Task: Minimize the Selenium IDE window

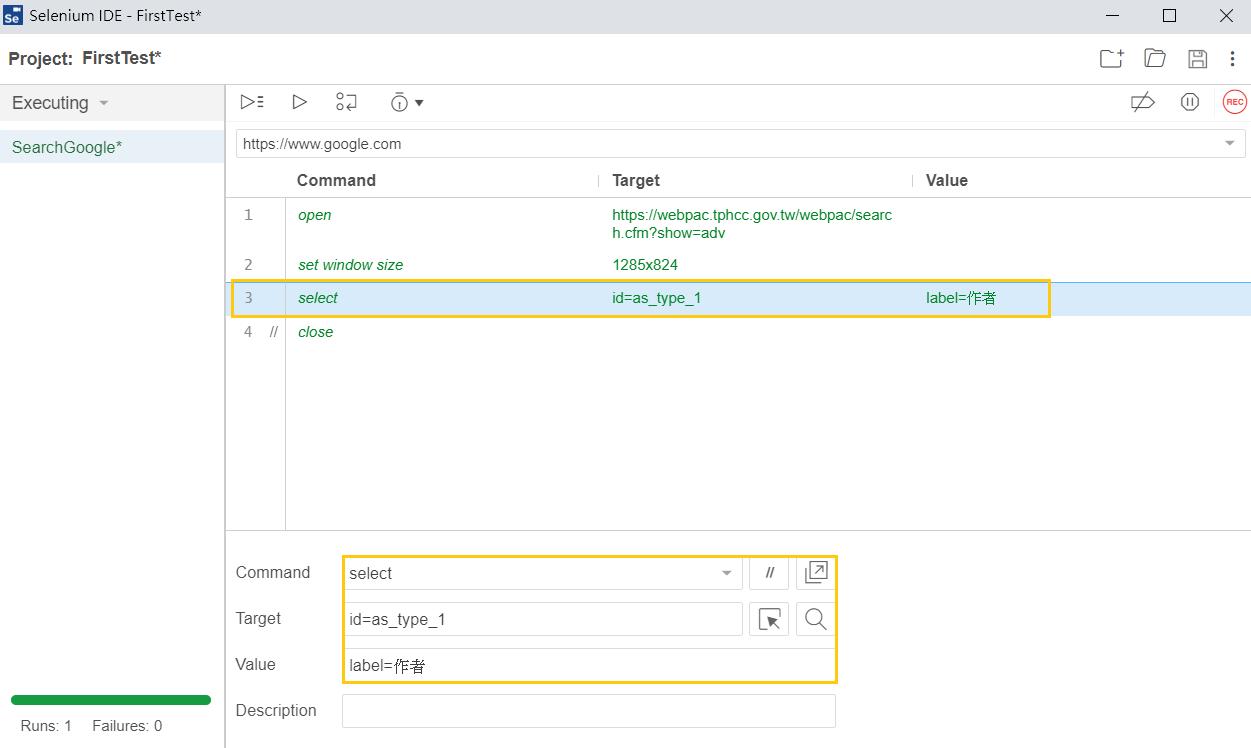Action: (1113, 16)
